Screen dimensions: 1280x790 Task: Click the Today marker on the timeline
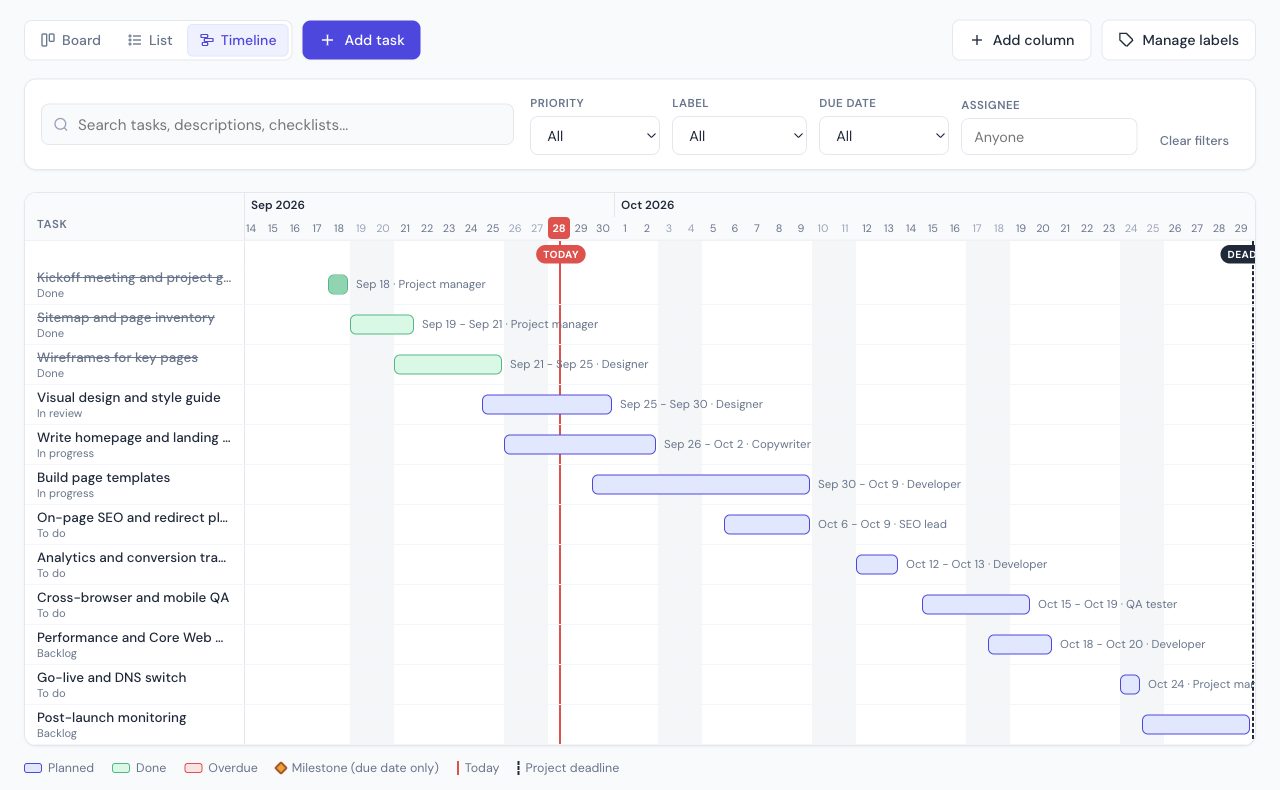[x=561, y=254]
